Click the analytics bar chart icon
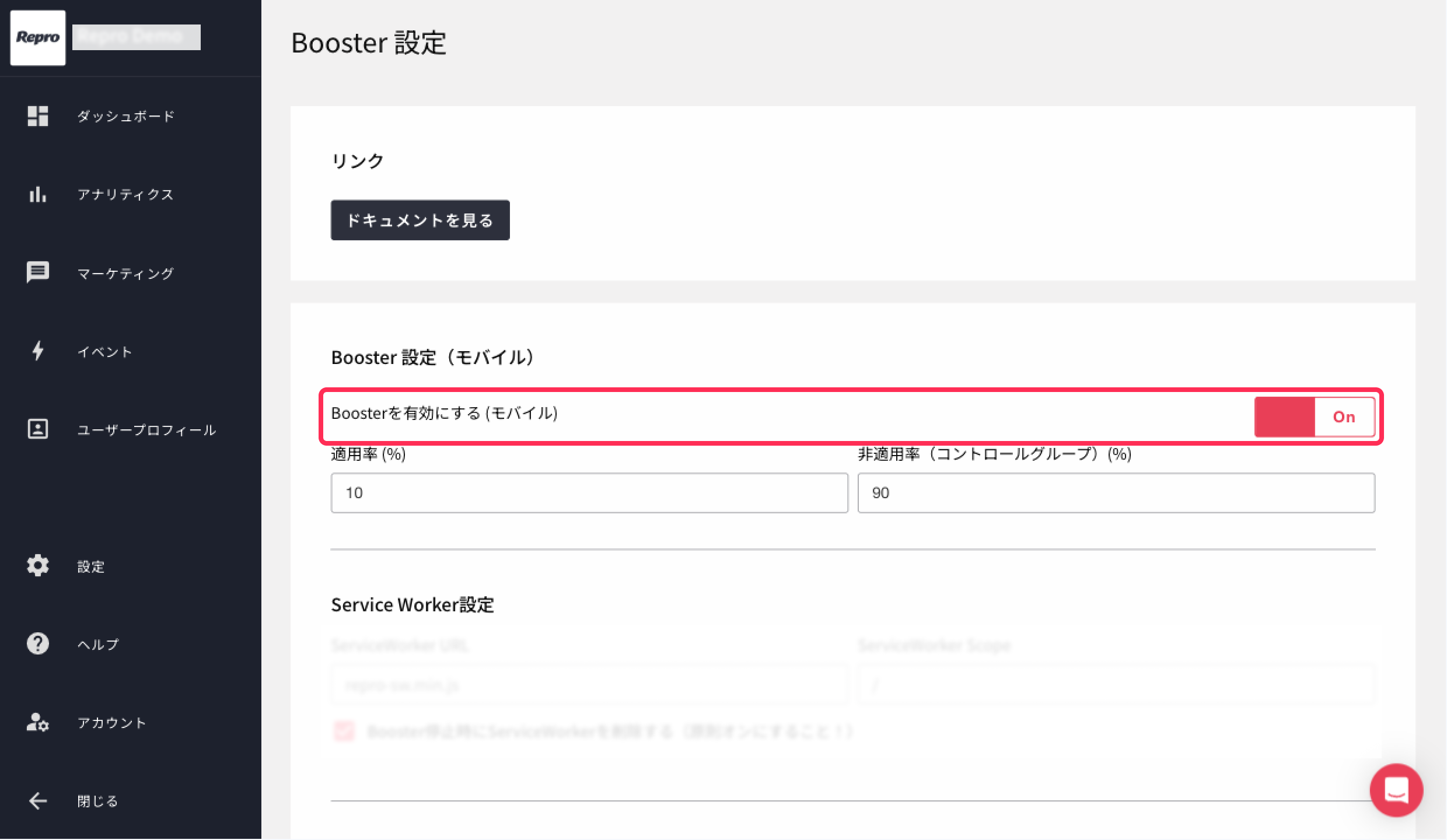1447x840 pixels. 38,194
